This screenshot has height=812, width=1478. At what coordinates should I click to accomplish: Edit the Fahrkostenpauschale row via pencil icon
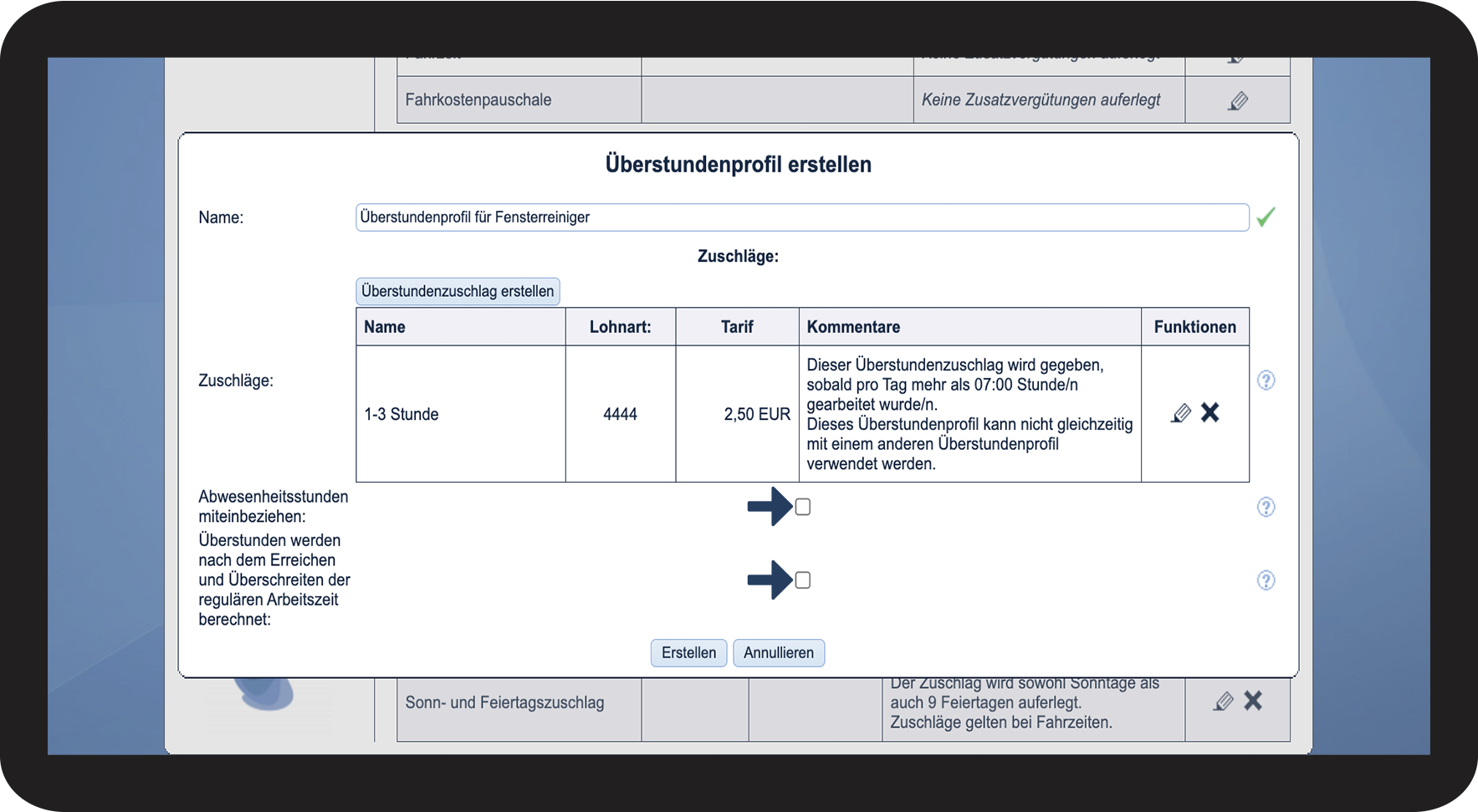point(1238,101)
